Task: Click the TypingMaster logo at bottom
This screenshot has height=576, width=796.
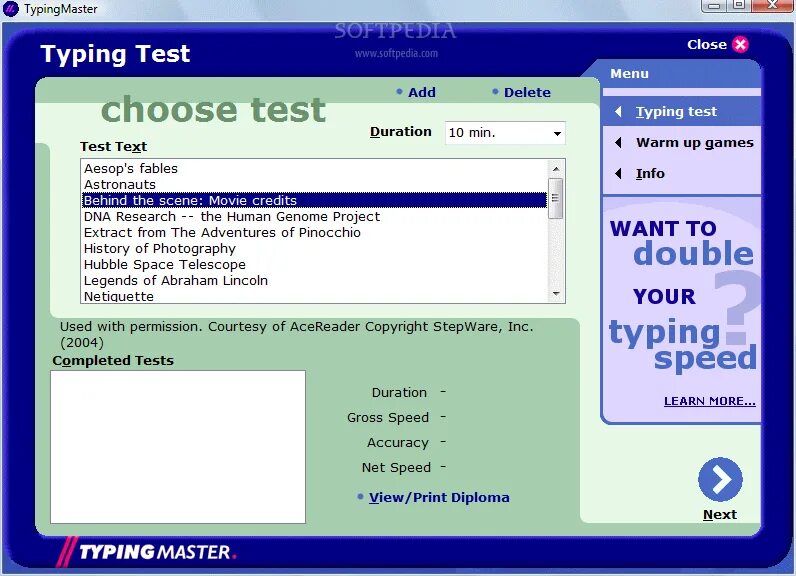Action: 146,551
